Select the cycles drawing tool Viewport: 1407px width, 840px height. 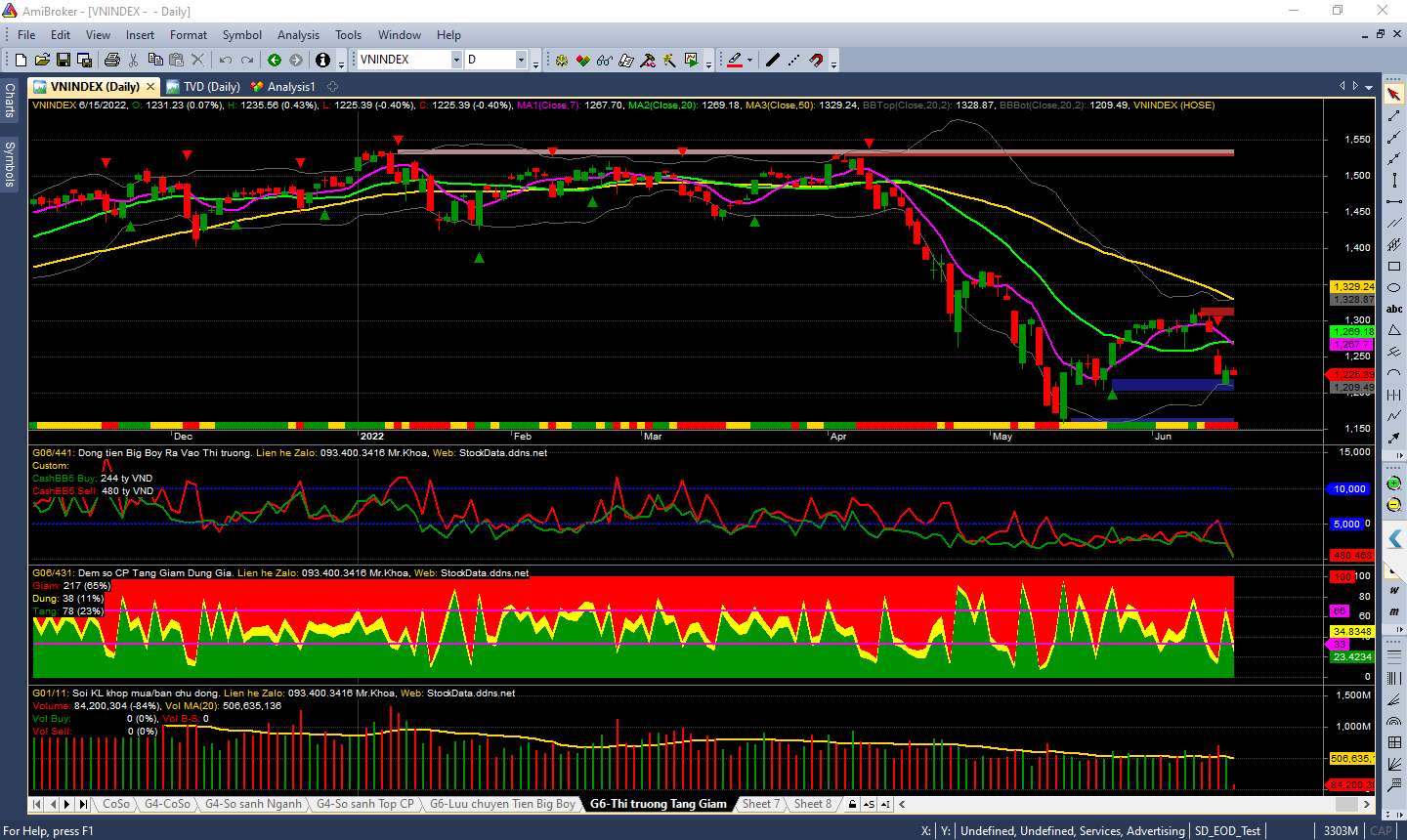coord(1394,396)
